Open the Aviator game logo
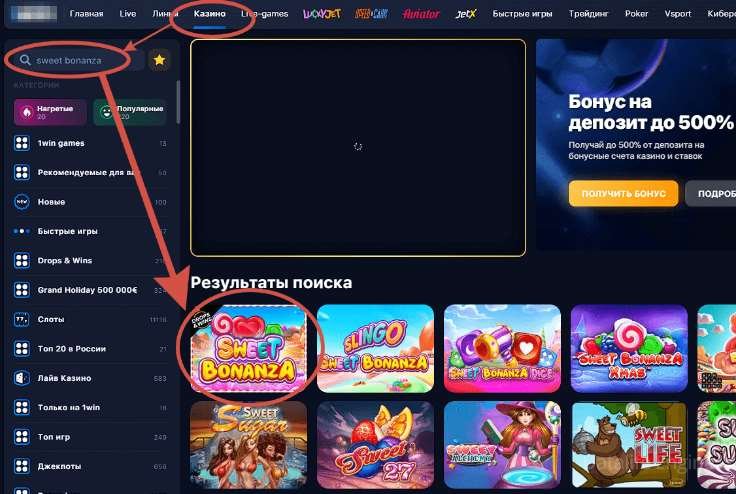 tap(421, 14)
